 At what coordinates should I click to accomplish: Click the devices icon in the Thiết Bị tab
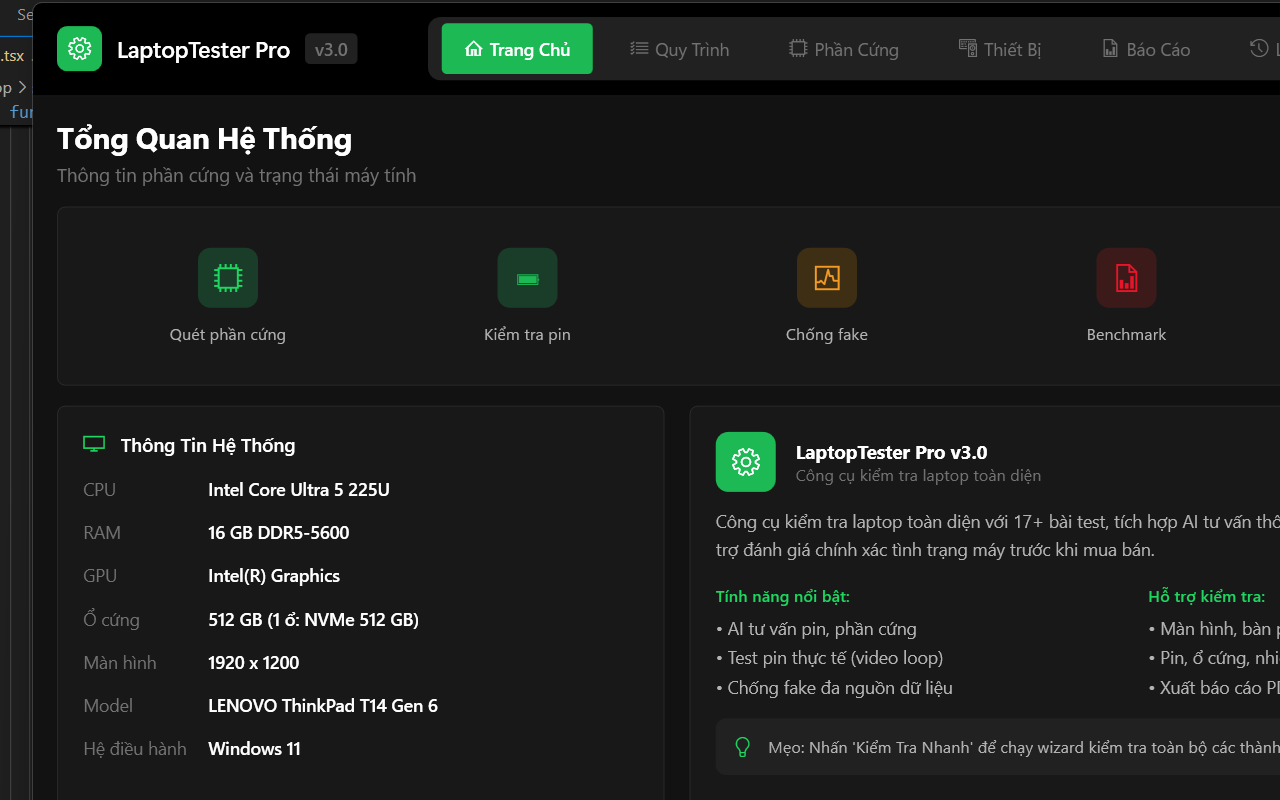[x=967, y=48]
